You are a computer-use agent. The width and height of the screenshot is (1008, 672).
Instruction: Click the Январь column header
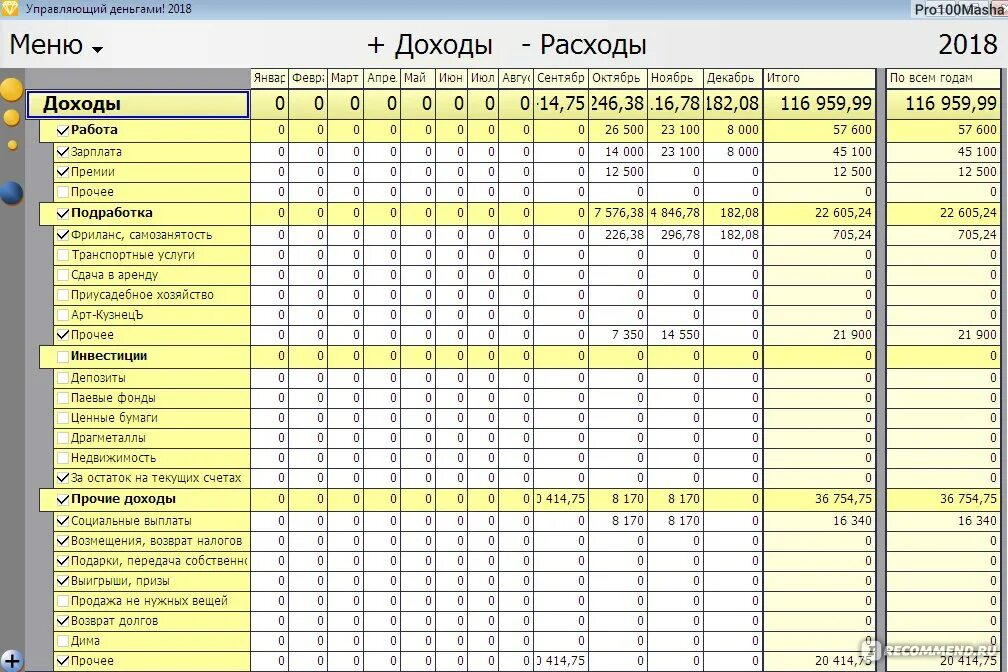pyautogui.click(x=269, y=78)
